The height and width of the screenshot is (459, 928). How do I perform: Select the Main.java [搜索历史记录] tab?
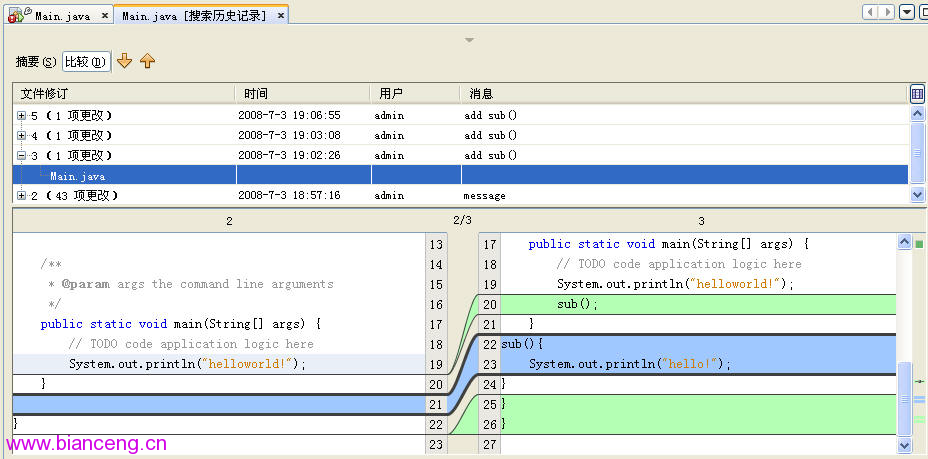[x=194, y=16]
